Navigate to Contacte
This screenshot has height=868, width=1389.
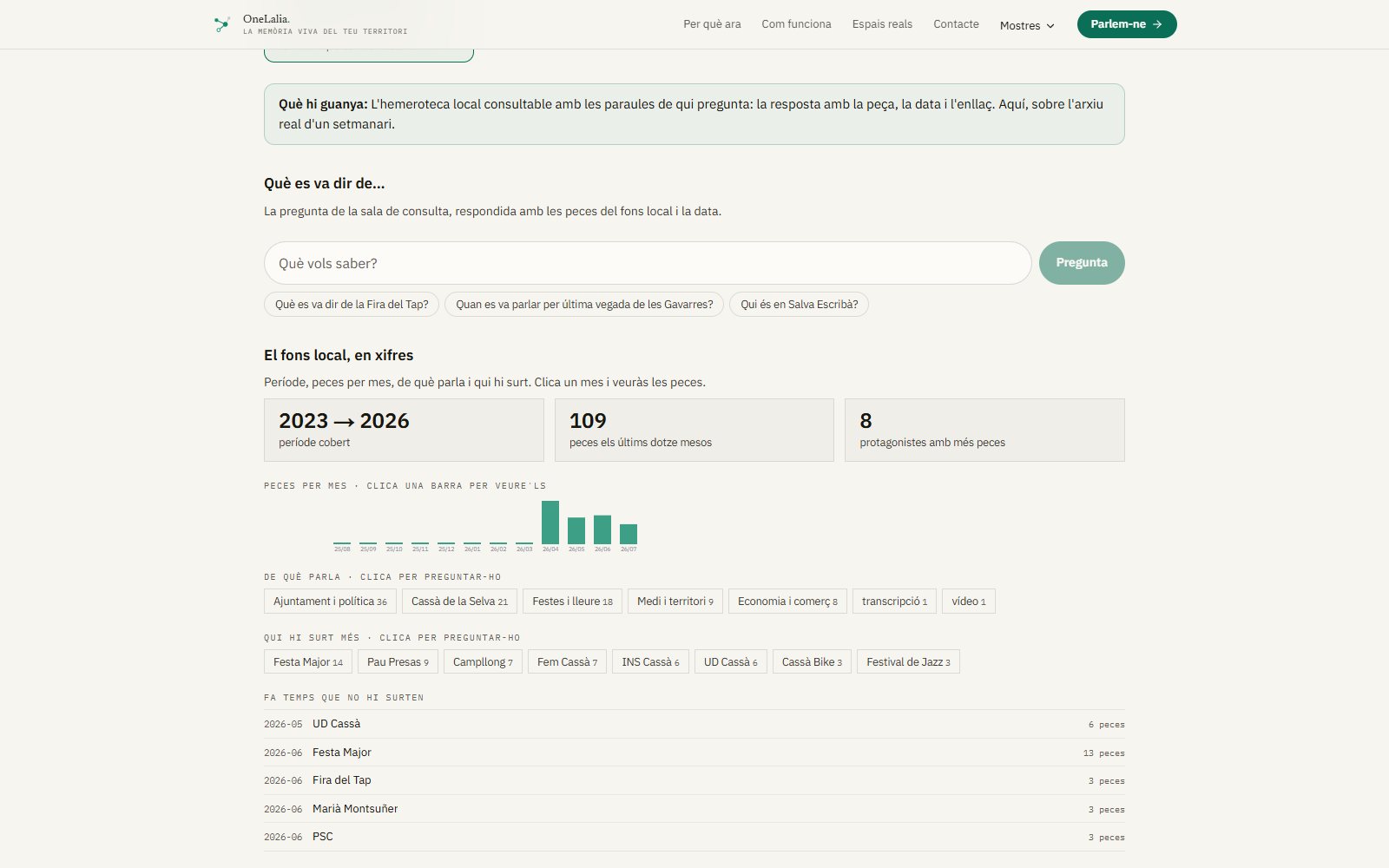pos(956,24)
